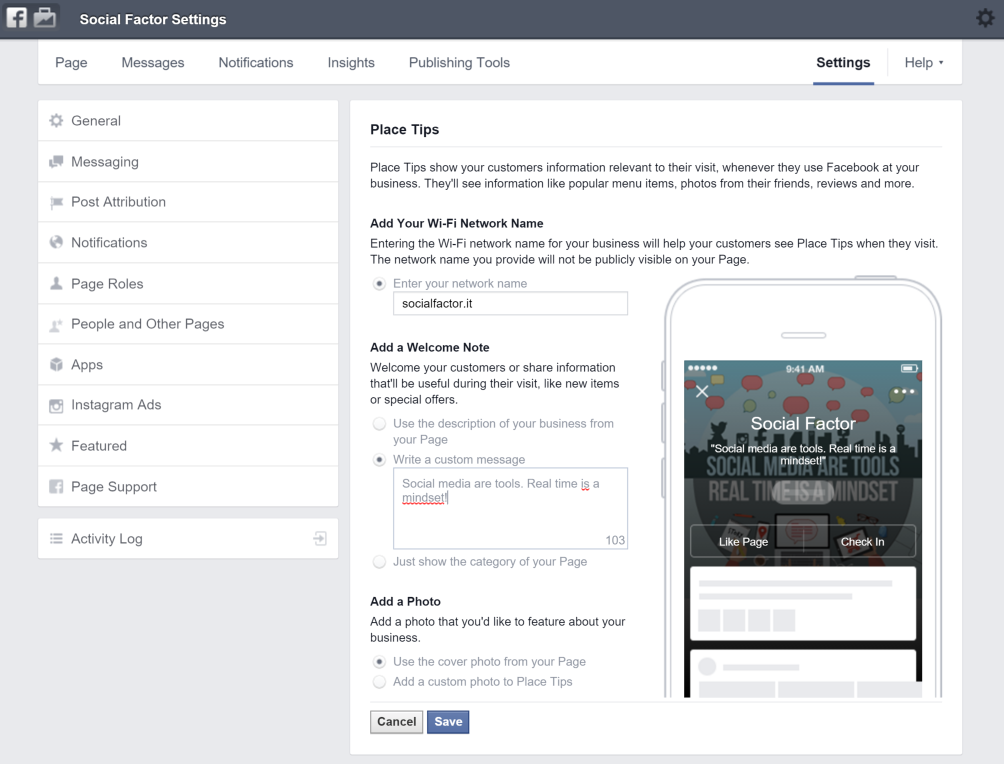Go to the Insights tab
Image resolution: width=1004 pixels, height=764 pixels.
(351, 63)
